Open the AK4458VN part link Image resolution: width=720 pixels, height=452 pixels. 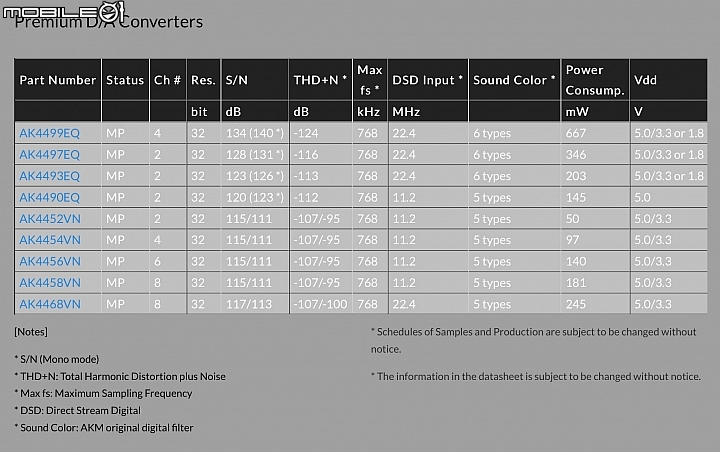49,283
